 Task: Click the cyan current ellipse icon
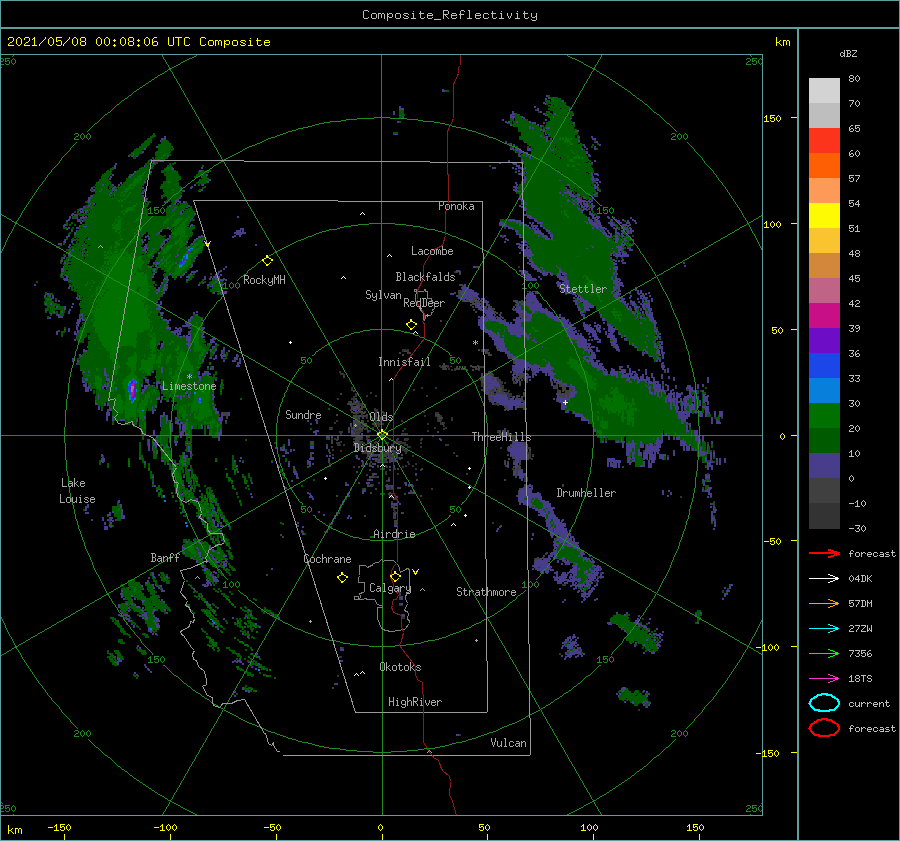coord(824,703)
